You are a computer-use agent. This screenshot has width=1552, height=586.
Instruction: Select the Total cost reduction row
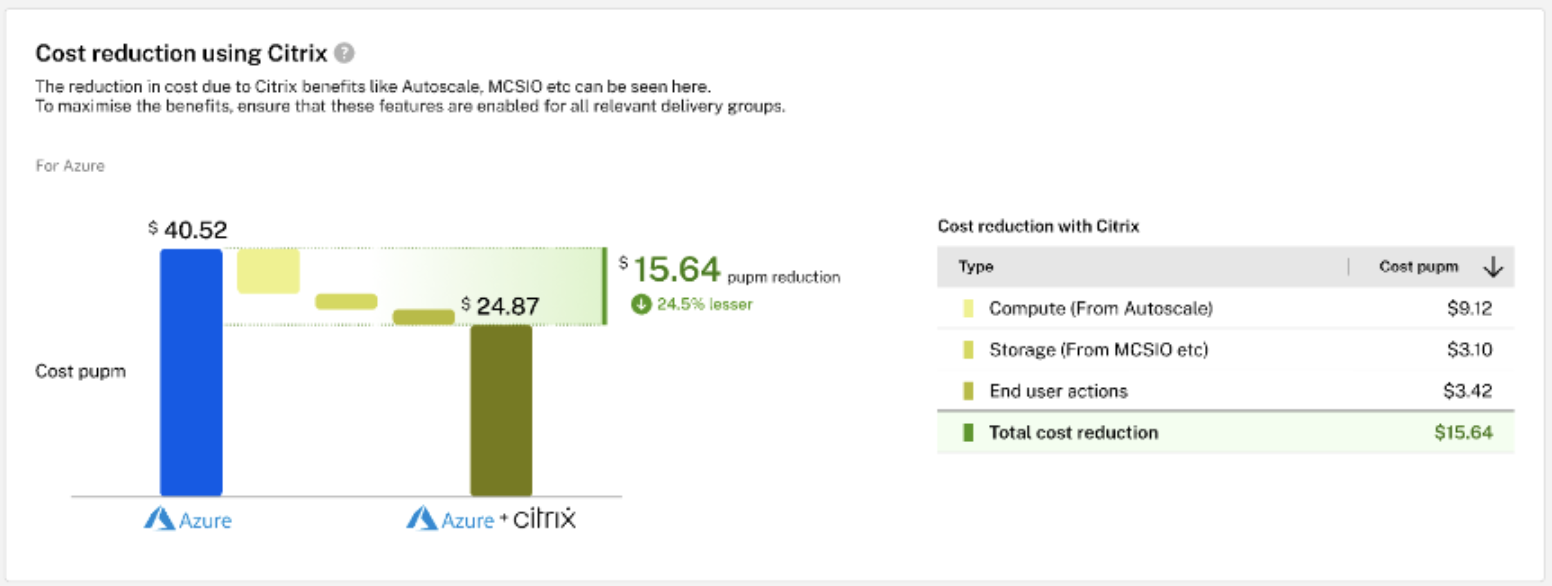point(1225,433)
